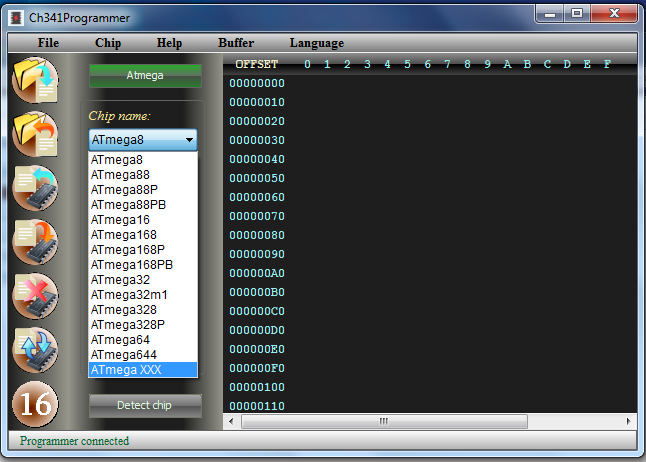Select ATmega168P in the dropdown
Viewport: 646px width, 462px height.
pyautogui.click(x=143, y=250)
